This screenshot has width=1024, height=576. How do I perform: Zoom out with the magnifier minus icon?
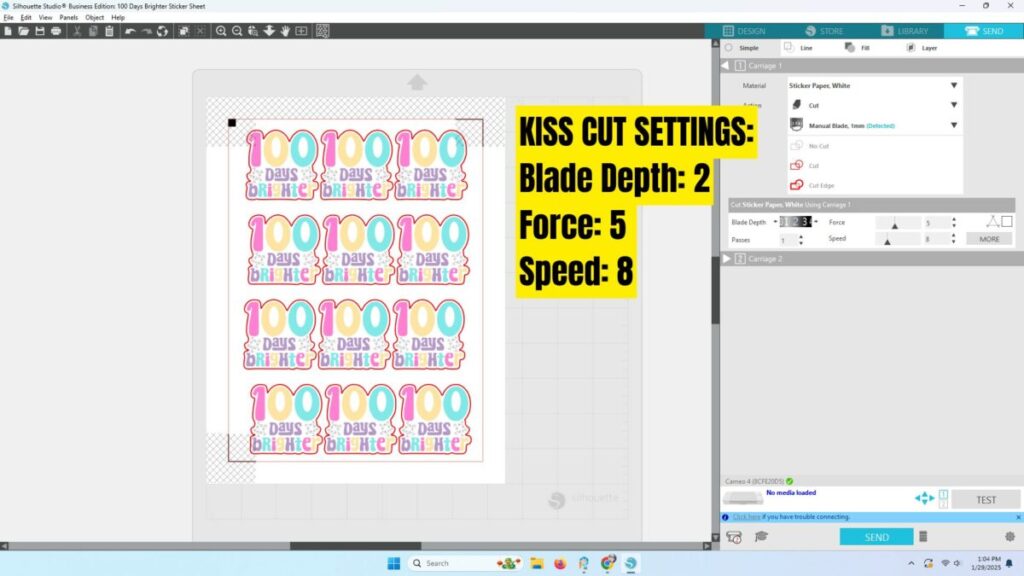237,31
